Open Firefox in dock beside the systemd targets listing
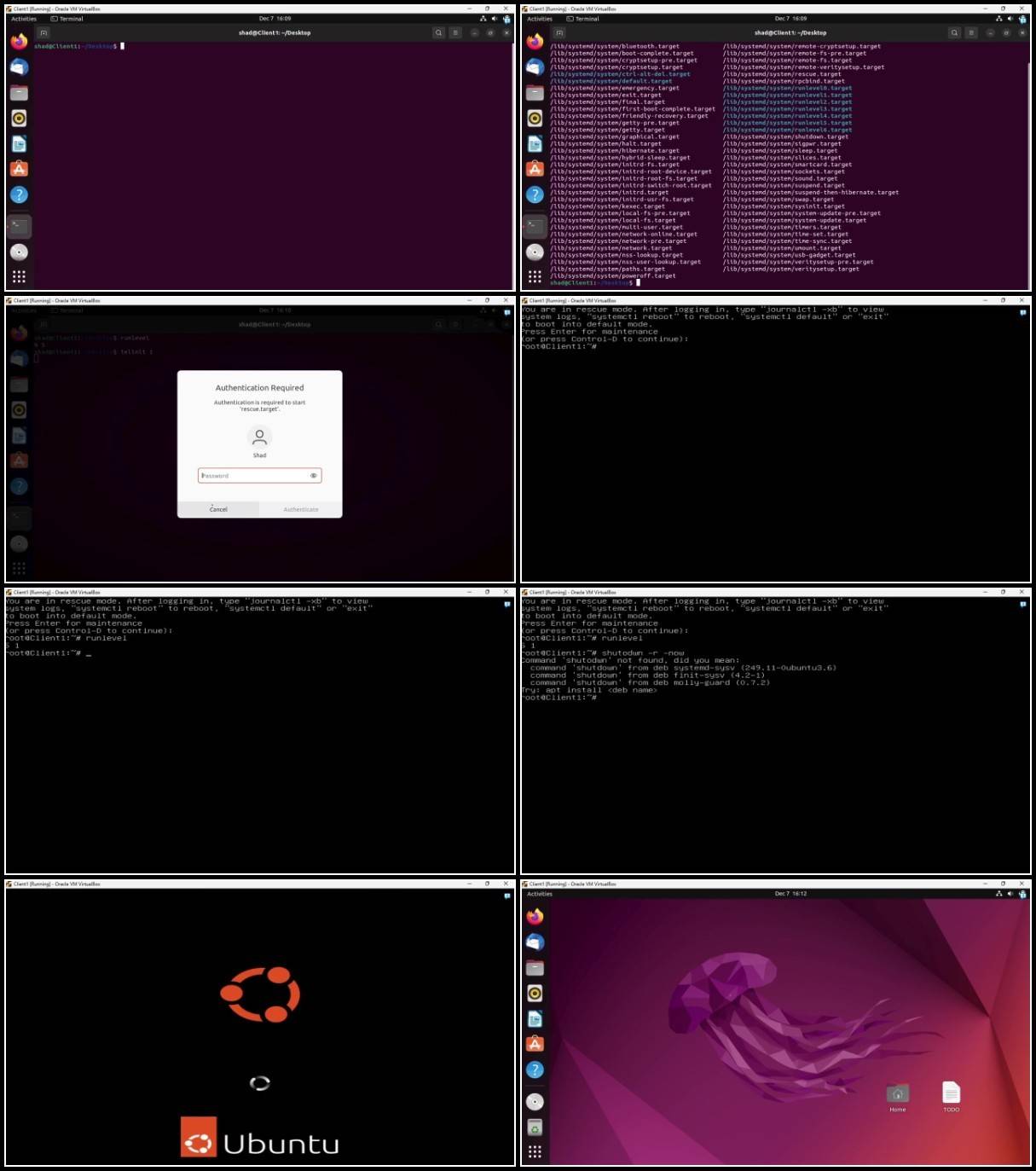The height and width of the screenshot is (1171, 1036). click(x=535, y=42)
